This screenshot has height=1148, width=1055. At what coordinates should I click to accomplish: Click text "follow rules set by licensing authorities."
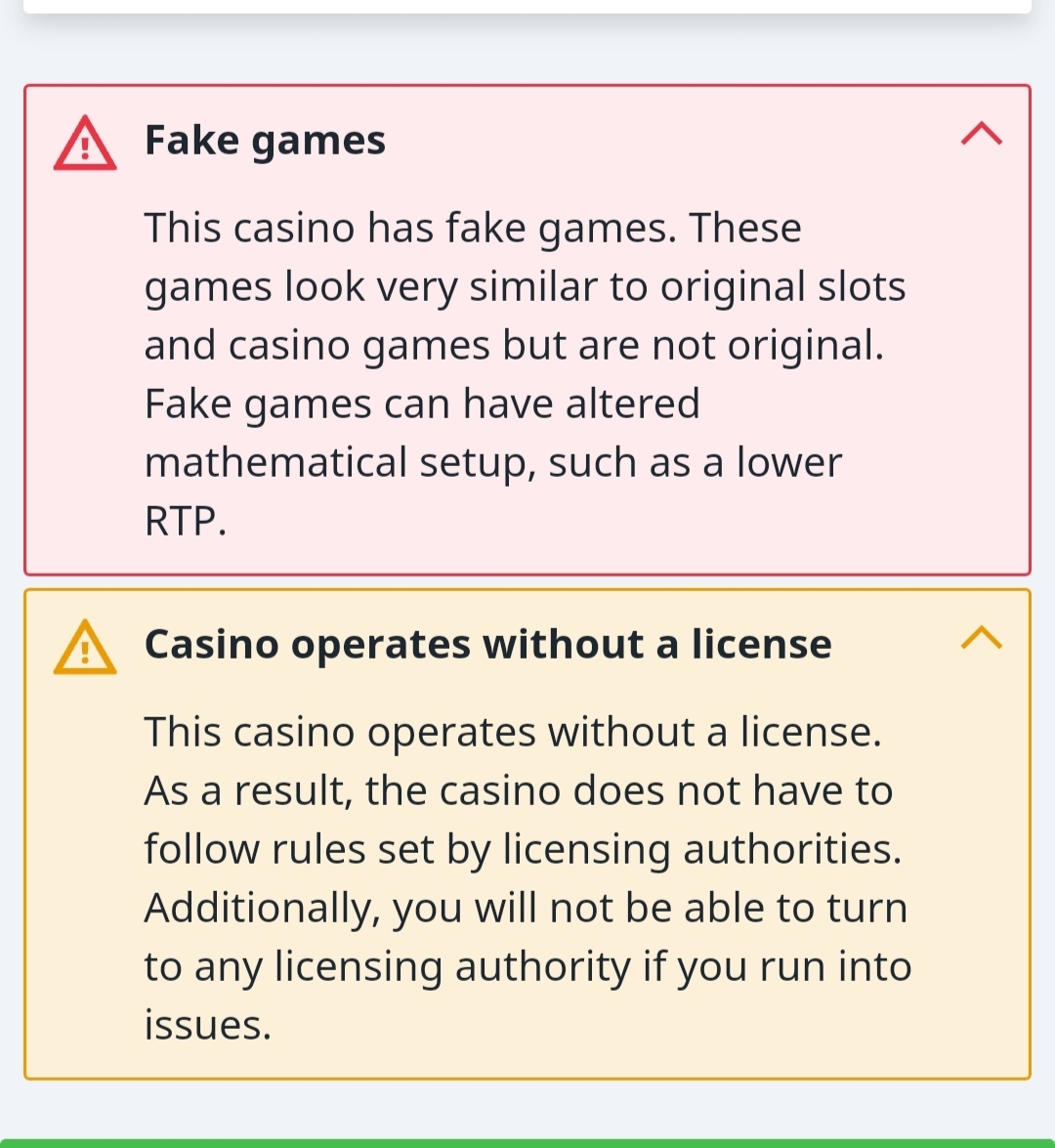[524, 850]
